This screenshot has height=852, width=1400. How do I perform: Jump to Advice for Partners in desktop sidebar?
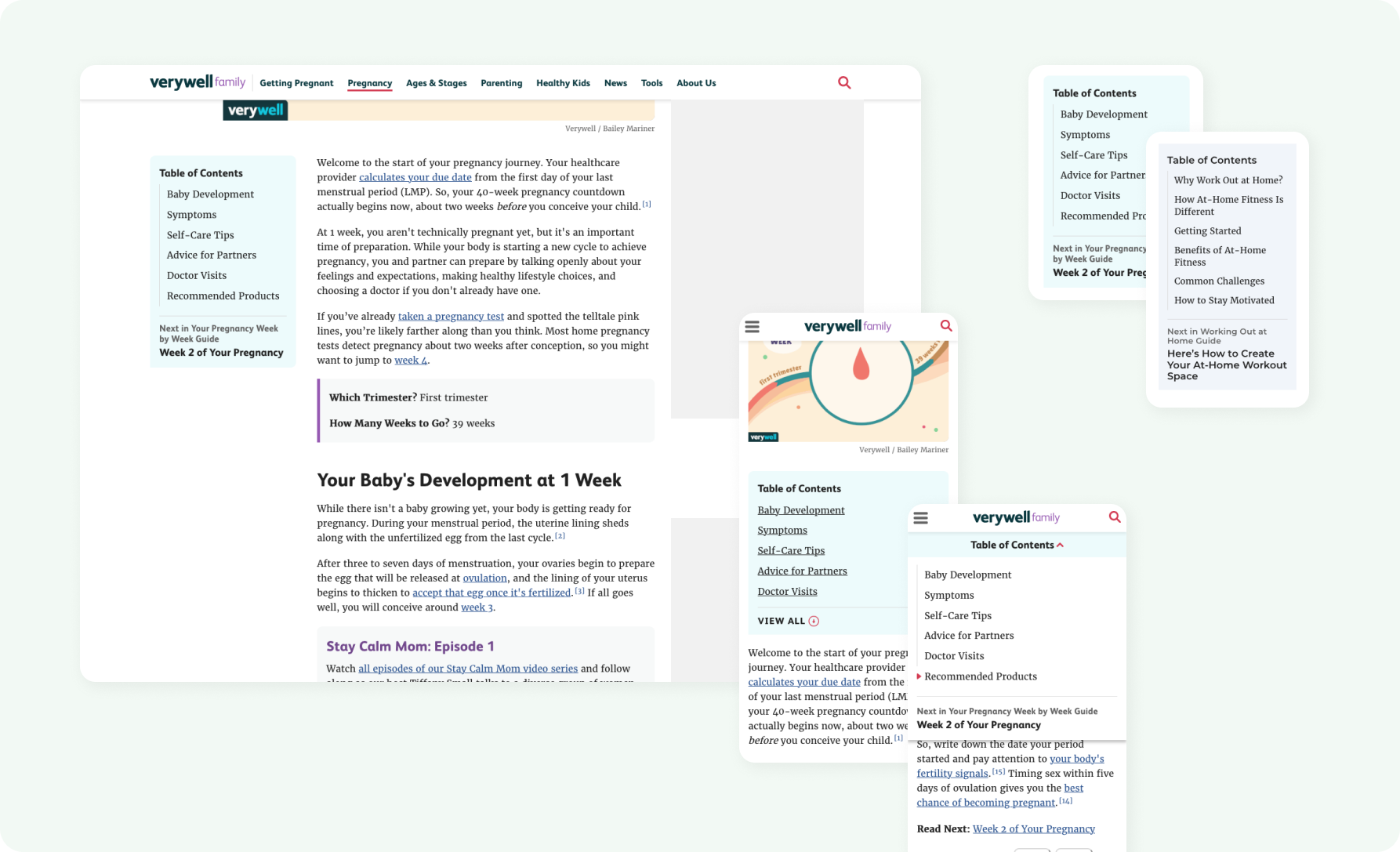[x=211, y=256]
